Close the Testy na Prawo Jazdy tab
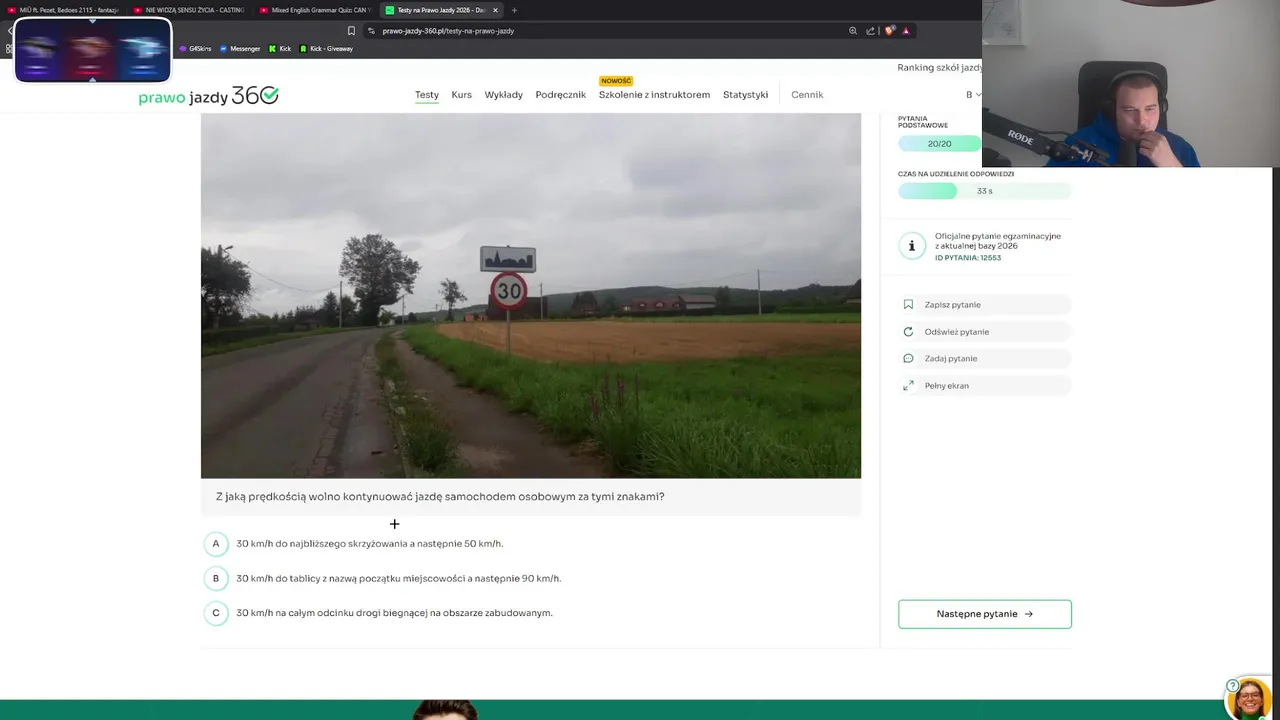This screenshot has height=720, width=1280. [495, 10]
